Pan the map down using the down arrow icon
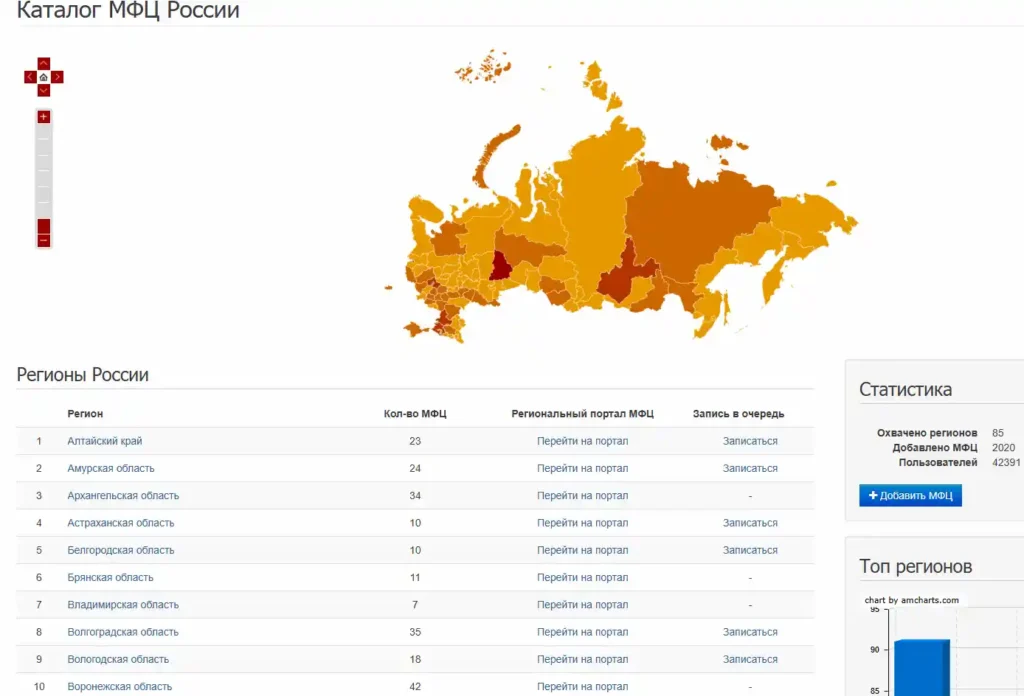Screen dimensions: 1024x696 [x=43, y=90]
